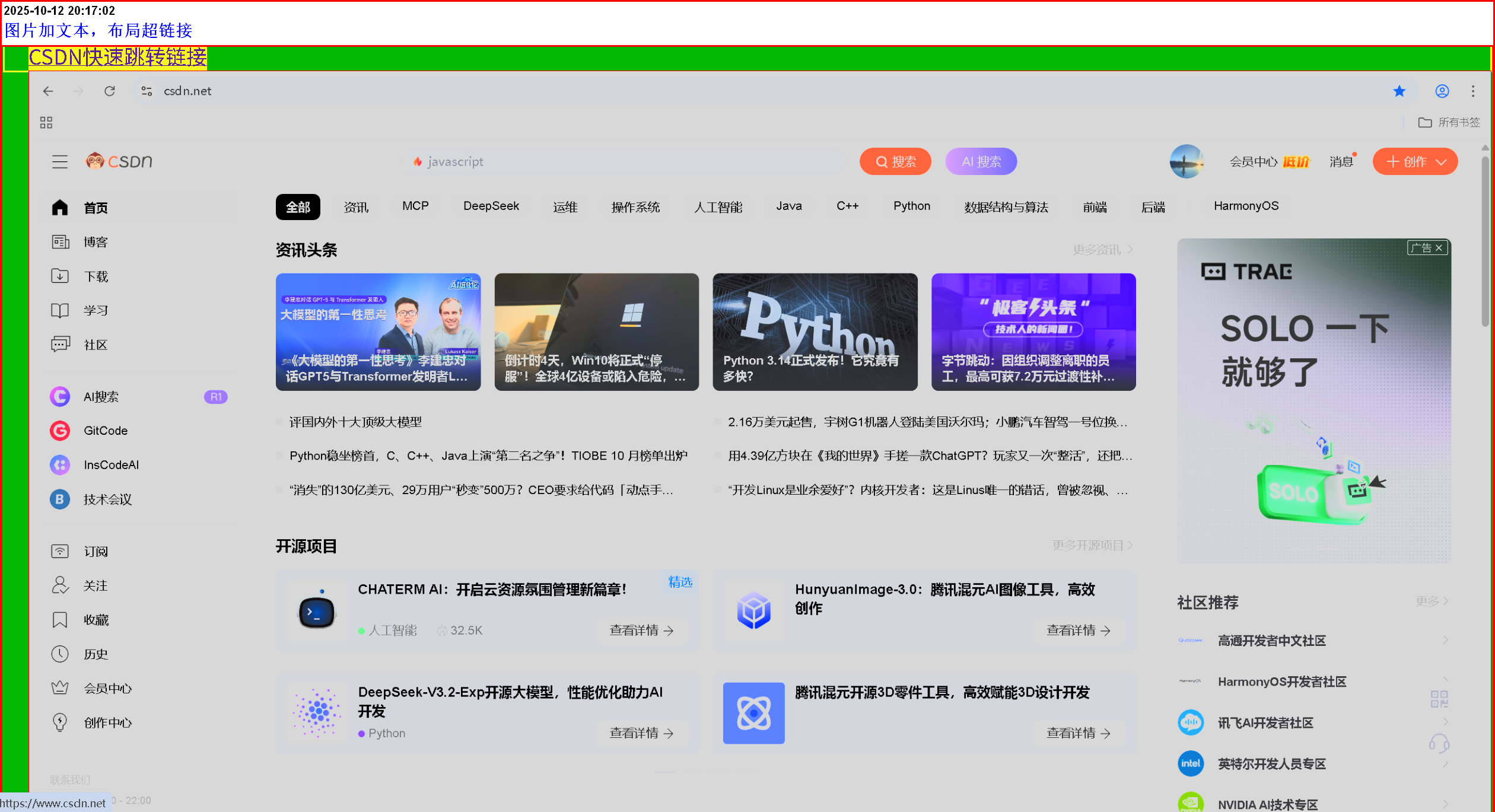Open the apps grid icon in bookmarks bar
1495x812 pixels.
pos(46,122)
